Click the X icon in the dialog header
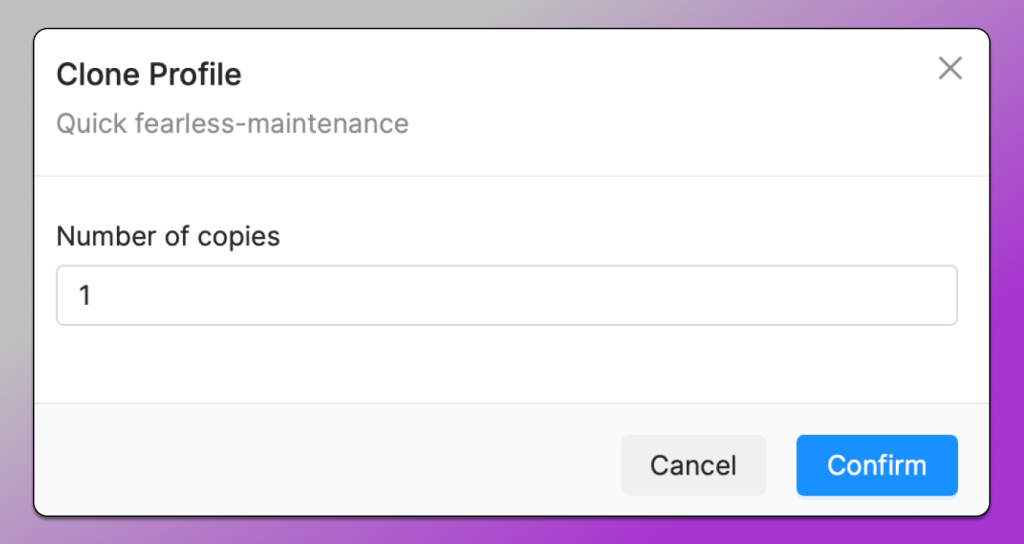The height and width of the screenshot is (544, 1024). point(949,68)
